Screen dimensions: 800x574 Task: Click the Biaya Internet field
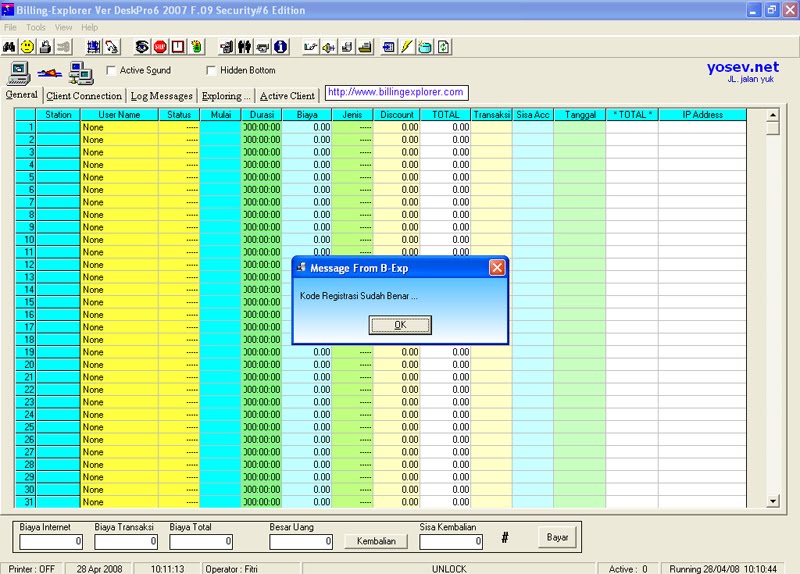click(x=51, y=541)
